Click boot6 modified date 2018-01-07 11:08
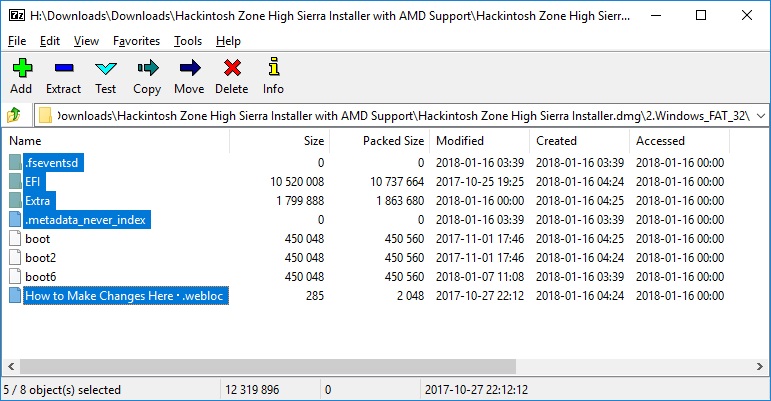This screenshot has height=401, width=771. pos(480,277)
